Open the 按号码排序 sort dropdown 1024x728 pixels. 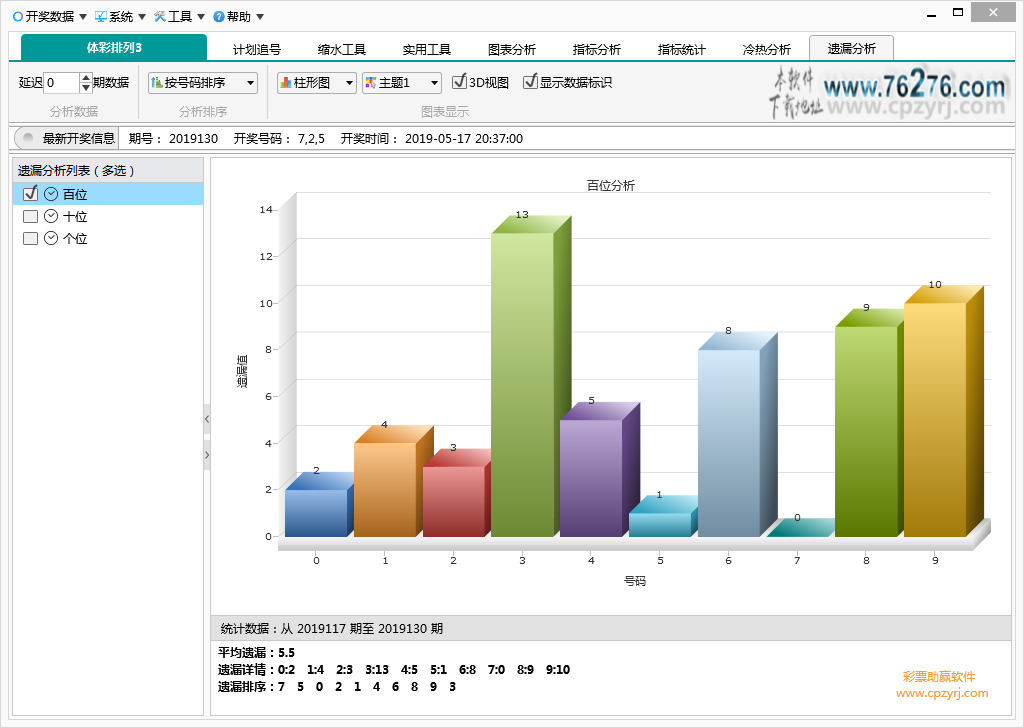[x=202, y=83]
